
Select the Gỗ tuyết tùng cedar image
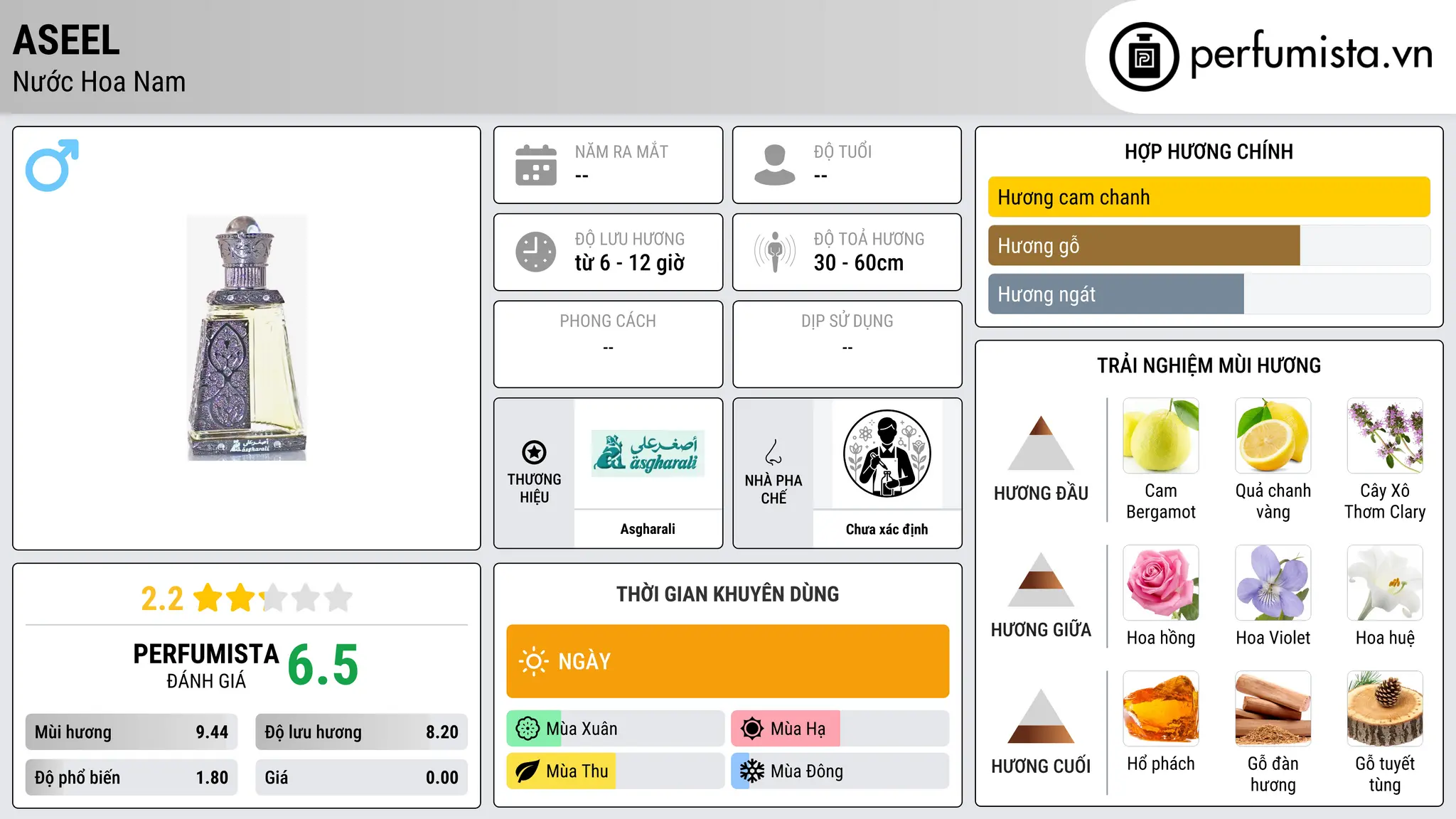tap(1385, 709)
